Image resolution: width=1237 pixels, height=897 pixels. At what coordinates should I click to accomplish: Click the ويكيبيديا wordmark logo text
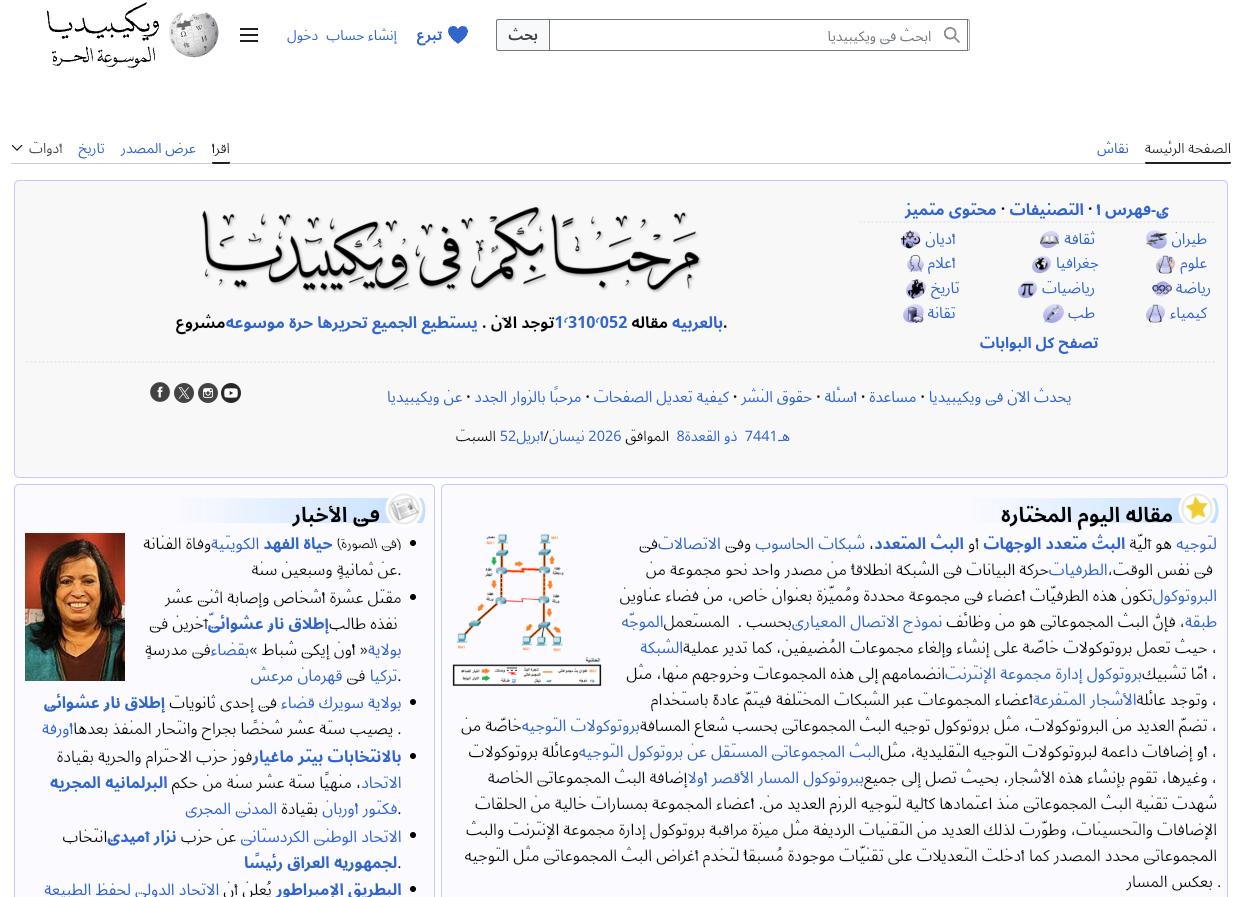103,24
